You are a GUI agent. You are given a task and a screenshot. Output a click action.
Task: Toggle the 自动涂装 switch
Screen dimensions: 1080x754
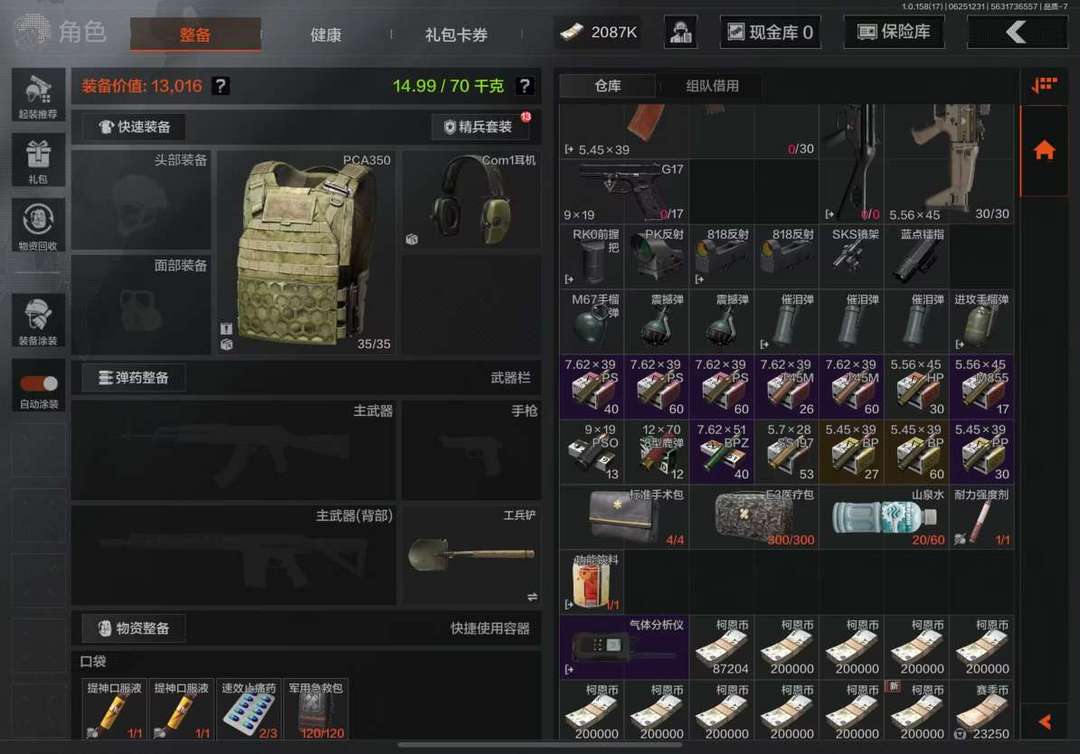point(39,384)
